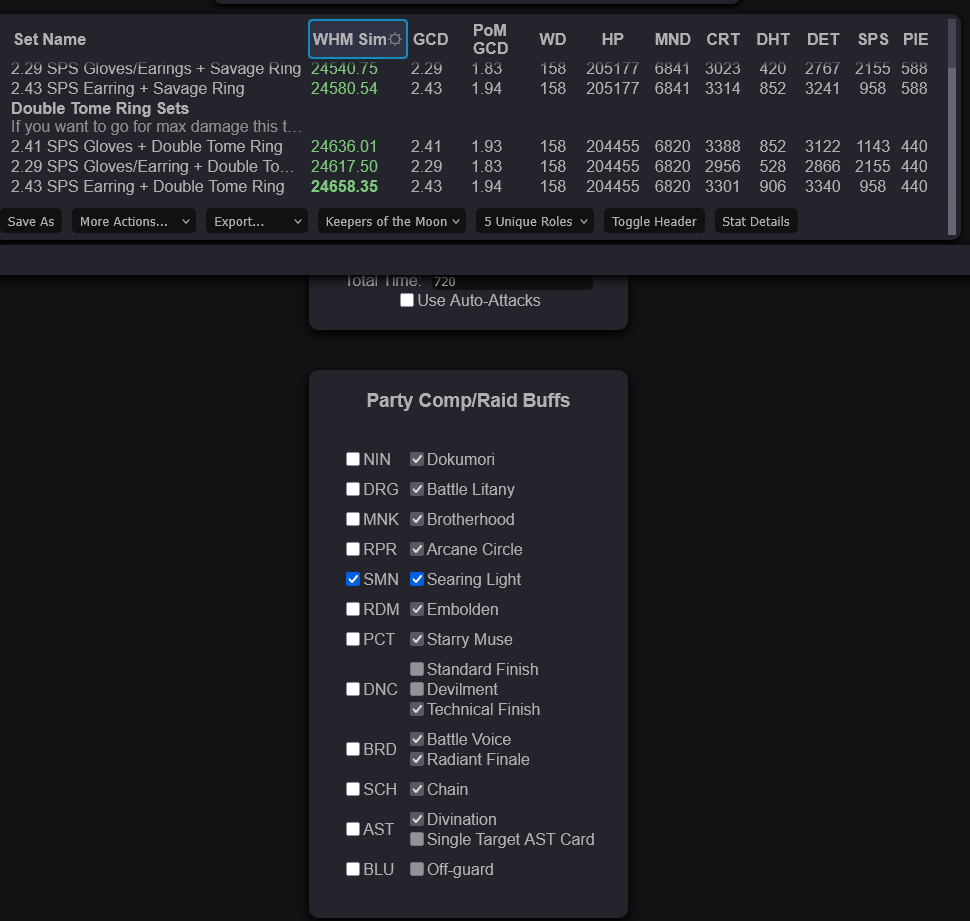The image size is (970, 921).
Task: Open Keepers of the Moon race dropdown
Action: click(x=392, y=221)
